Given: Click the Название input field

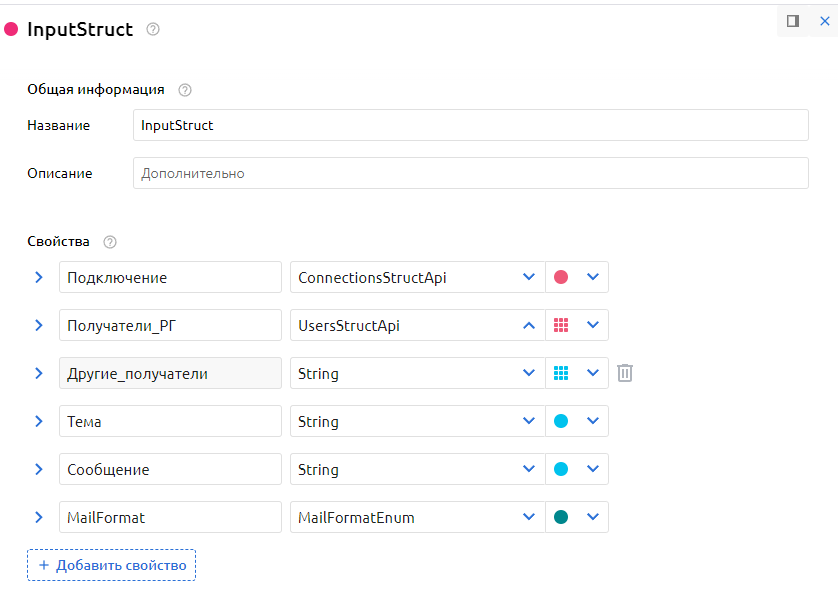Looking at the screenshot, I should [470, 126].
